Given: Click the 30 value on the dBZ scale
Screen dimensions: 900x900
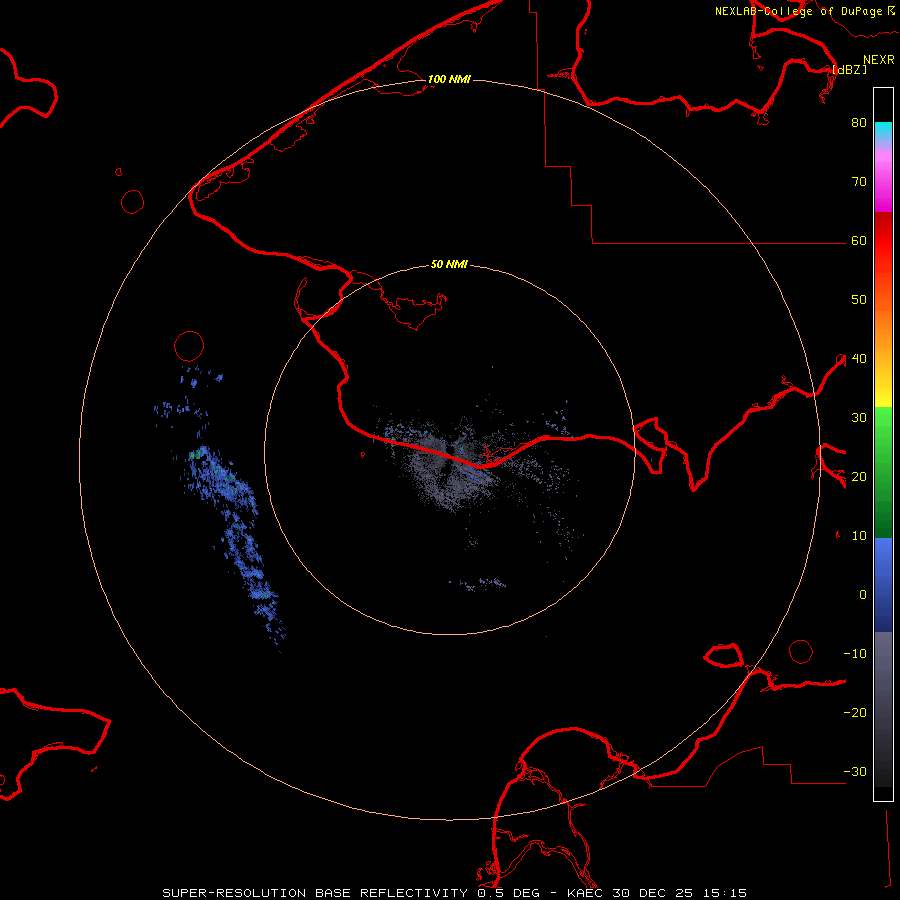Looking at the screenshot, I should pos(859,418).
